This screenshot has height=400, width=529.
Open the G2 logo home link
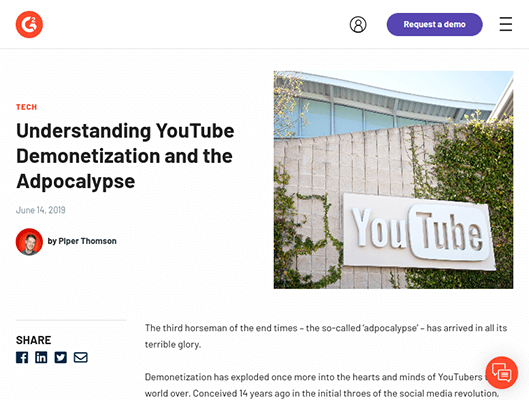(x=29, y=25)
